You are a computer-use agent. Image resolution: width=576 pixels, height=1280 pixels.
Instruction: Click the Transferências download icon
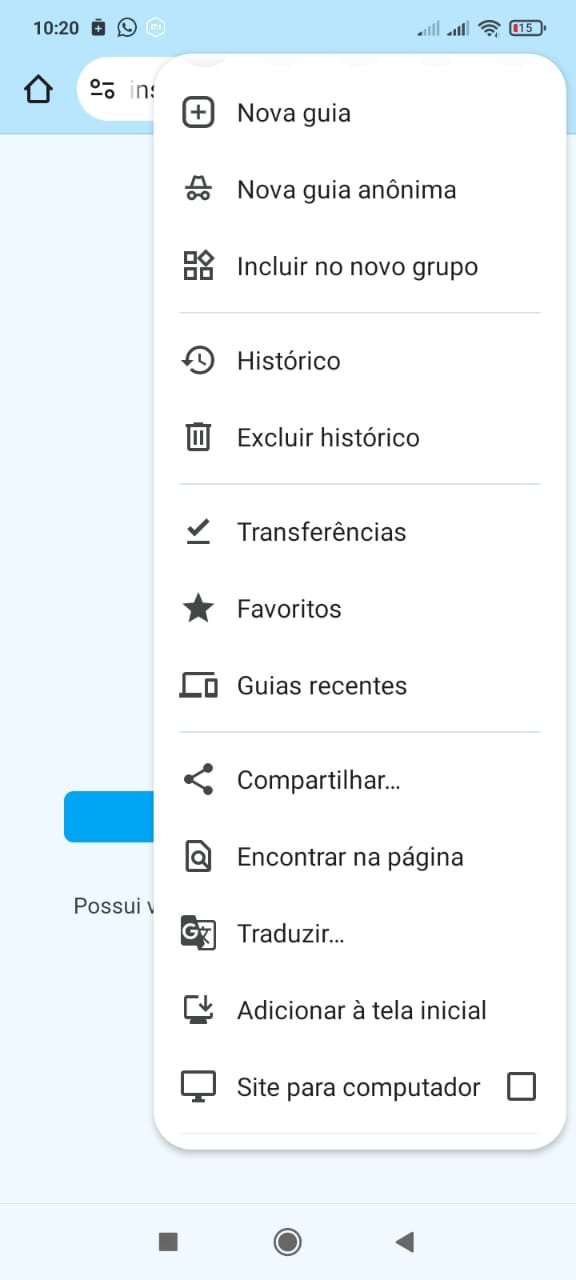coord(199,531)
